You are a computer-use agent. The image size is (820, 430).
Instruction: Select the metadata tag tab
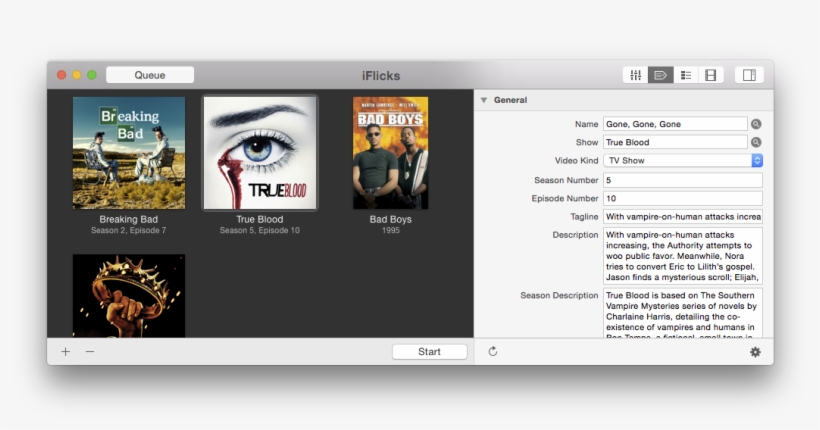click(x=660, y=75)
